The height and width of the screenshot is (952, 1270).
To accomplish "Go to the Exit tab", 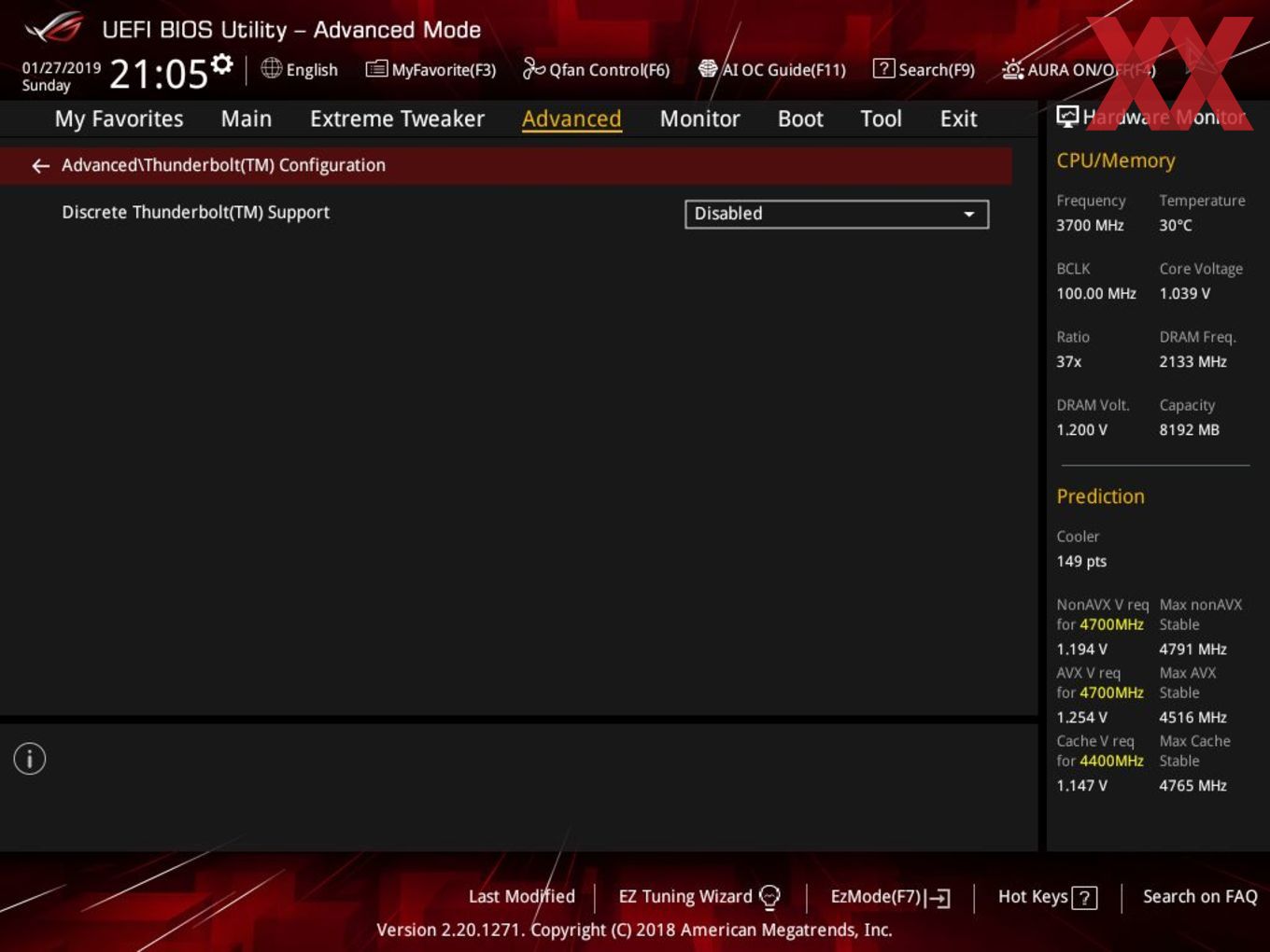I will (958, 119).
